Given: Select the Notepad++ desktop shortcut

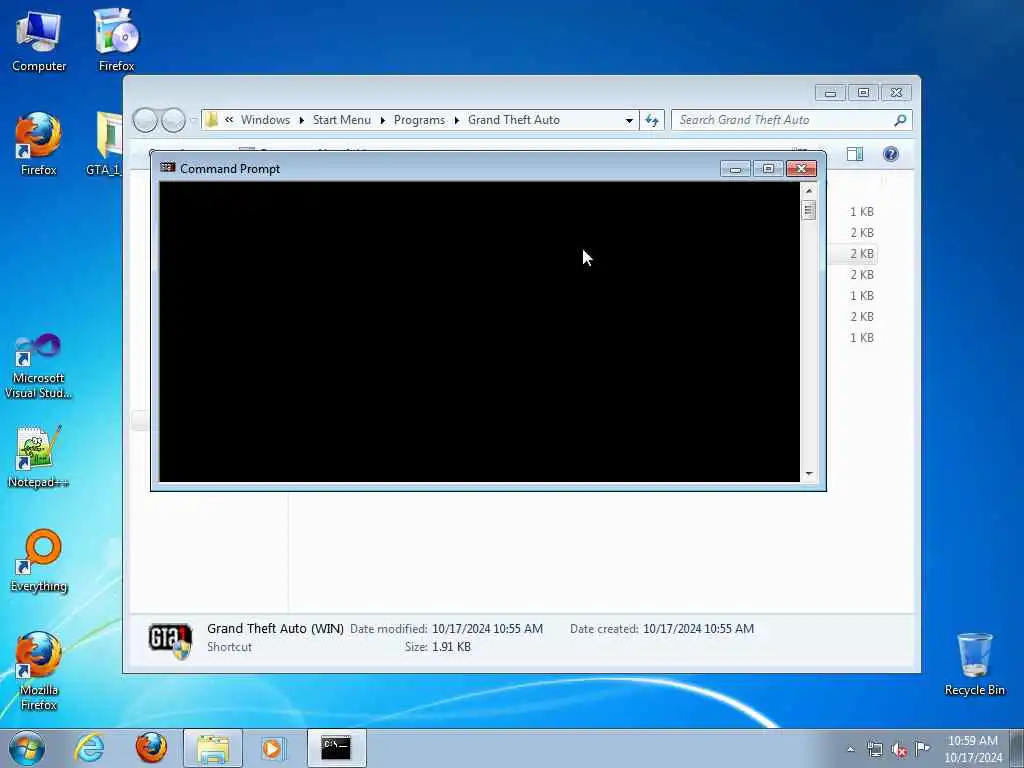Looking at the screenshot, I should coord(39,457).
